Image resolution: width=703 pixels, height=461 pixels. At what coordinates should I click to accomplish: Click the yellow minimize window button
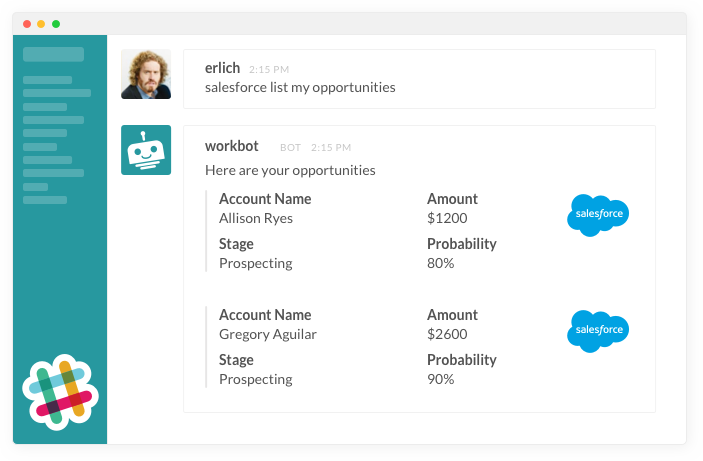click(x=41, y=24)
